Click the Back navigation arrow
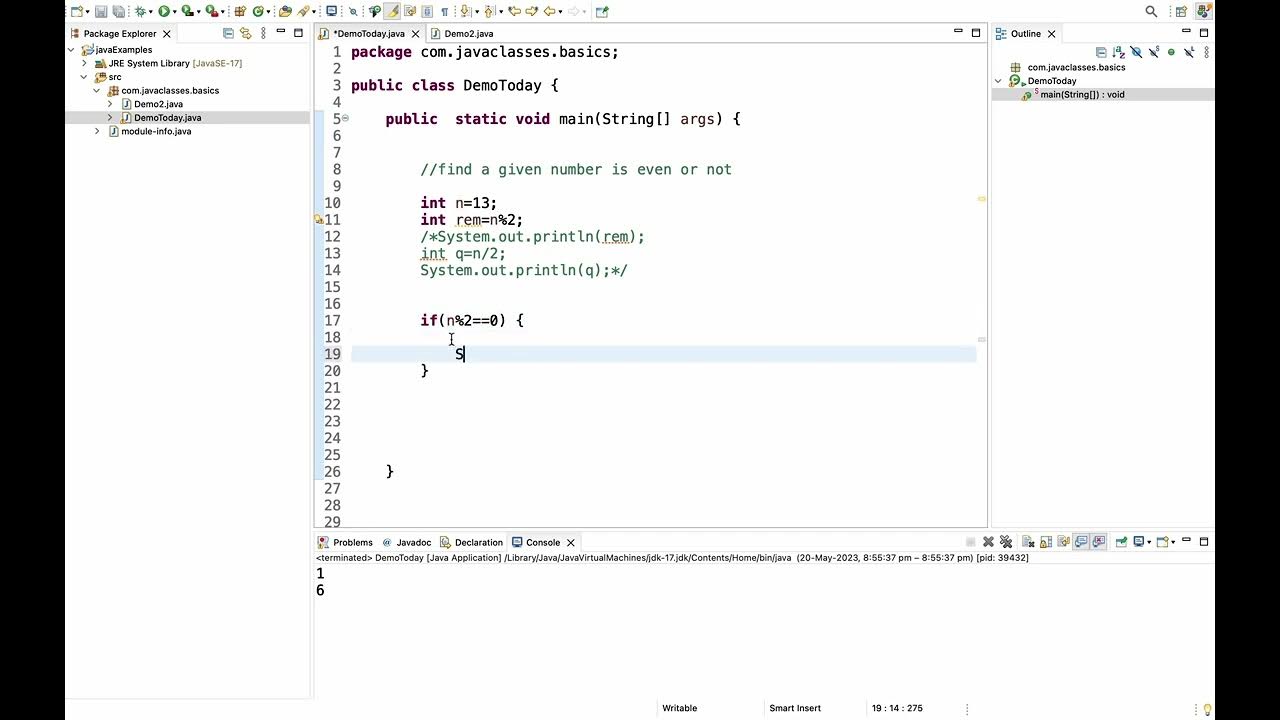Viewport: 1280px width, 720px height. click(x=549, y=12)
